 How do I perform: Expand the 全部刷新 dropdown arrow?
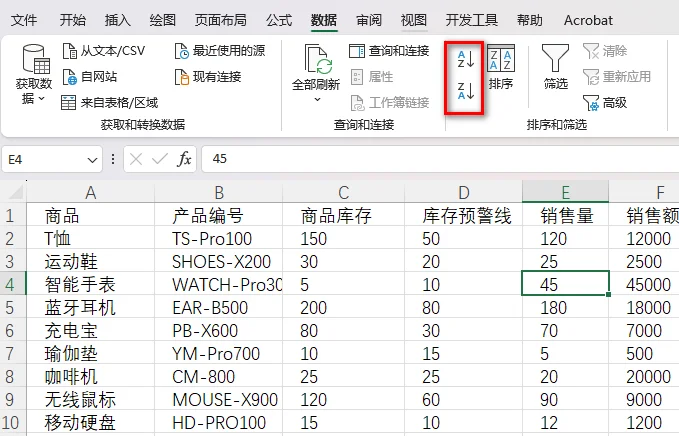pyautogui.click(x=317, y=100)
